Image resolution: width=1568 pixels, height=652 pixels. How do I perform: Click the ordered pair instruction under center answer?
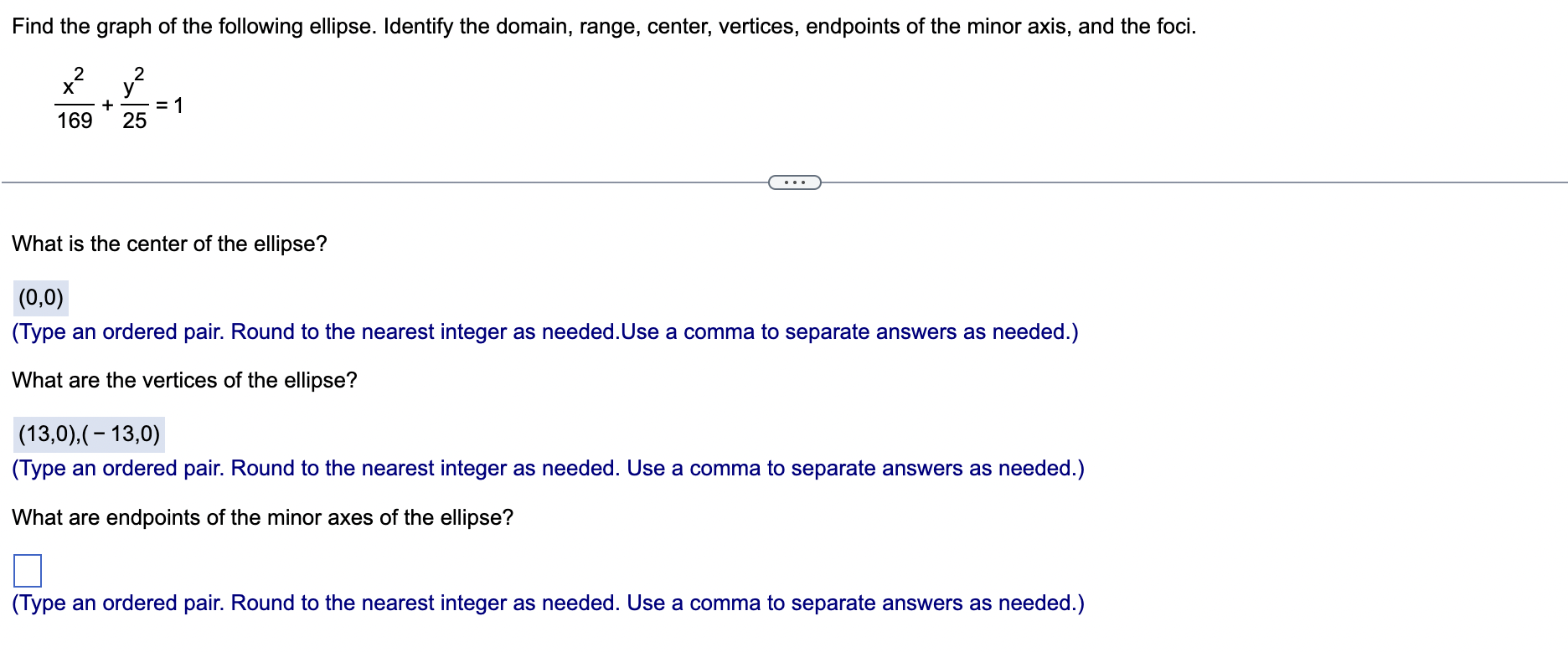tap(544, 331)
